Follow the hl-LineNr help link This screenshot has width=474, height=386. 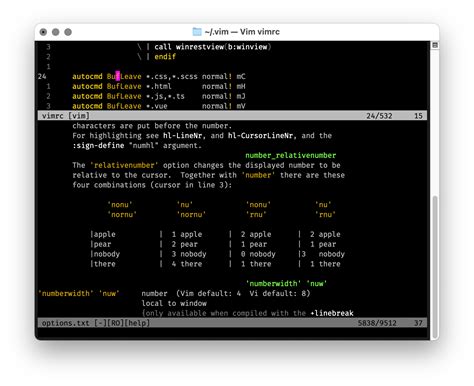182,136
